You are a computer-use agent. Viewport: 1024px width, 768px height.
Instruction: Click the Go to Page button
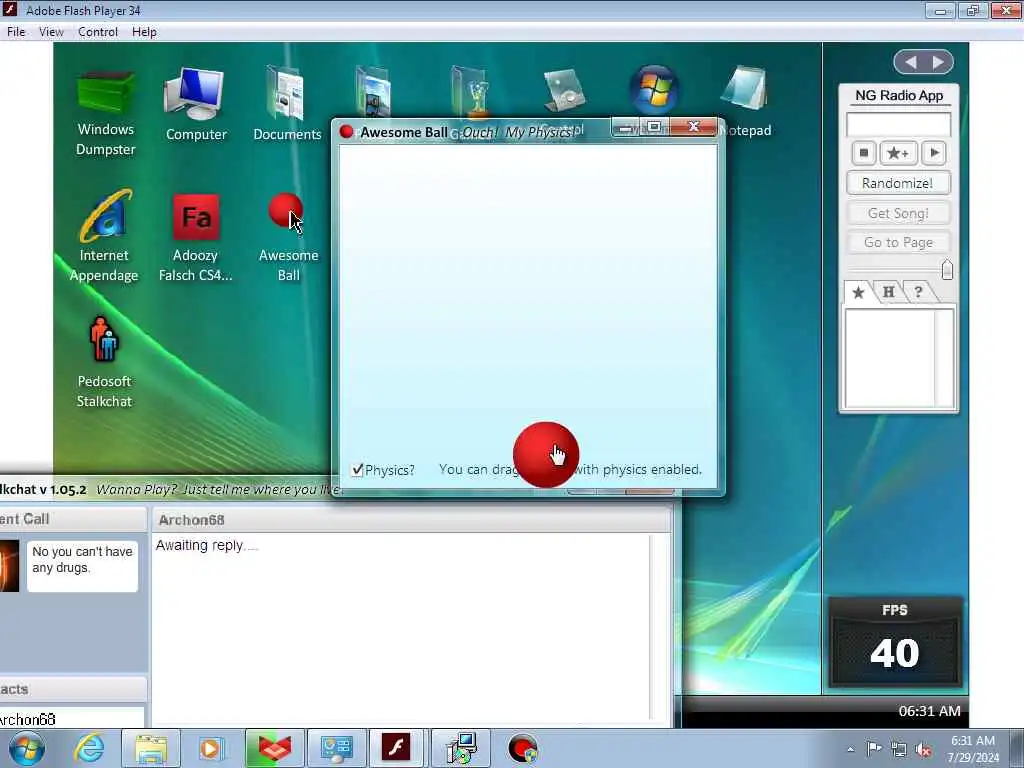tap(898, 242)
